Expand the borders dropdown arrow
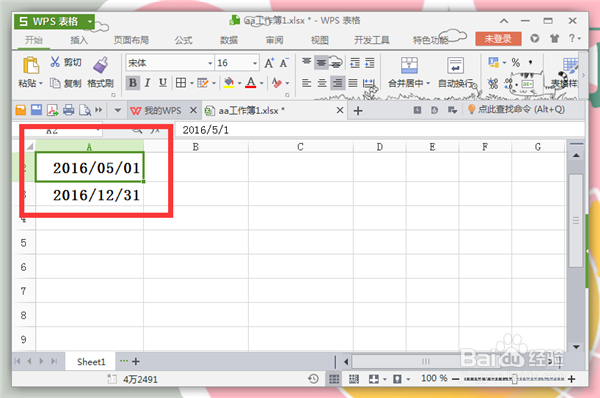Image resolution: width=600 pixels, height=398 pixels. point(191,83)
